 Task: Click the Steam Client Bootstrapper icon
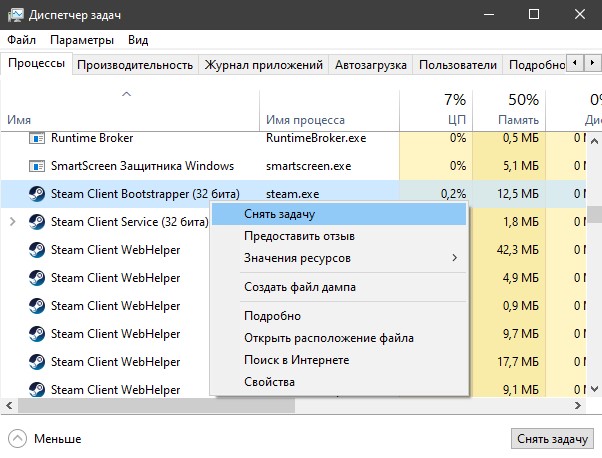click(x=37, y=194)
